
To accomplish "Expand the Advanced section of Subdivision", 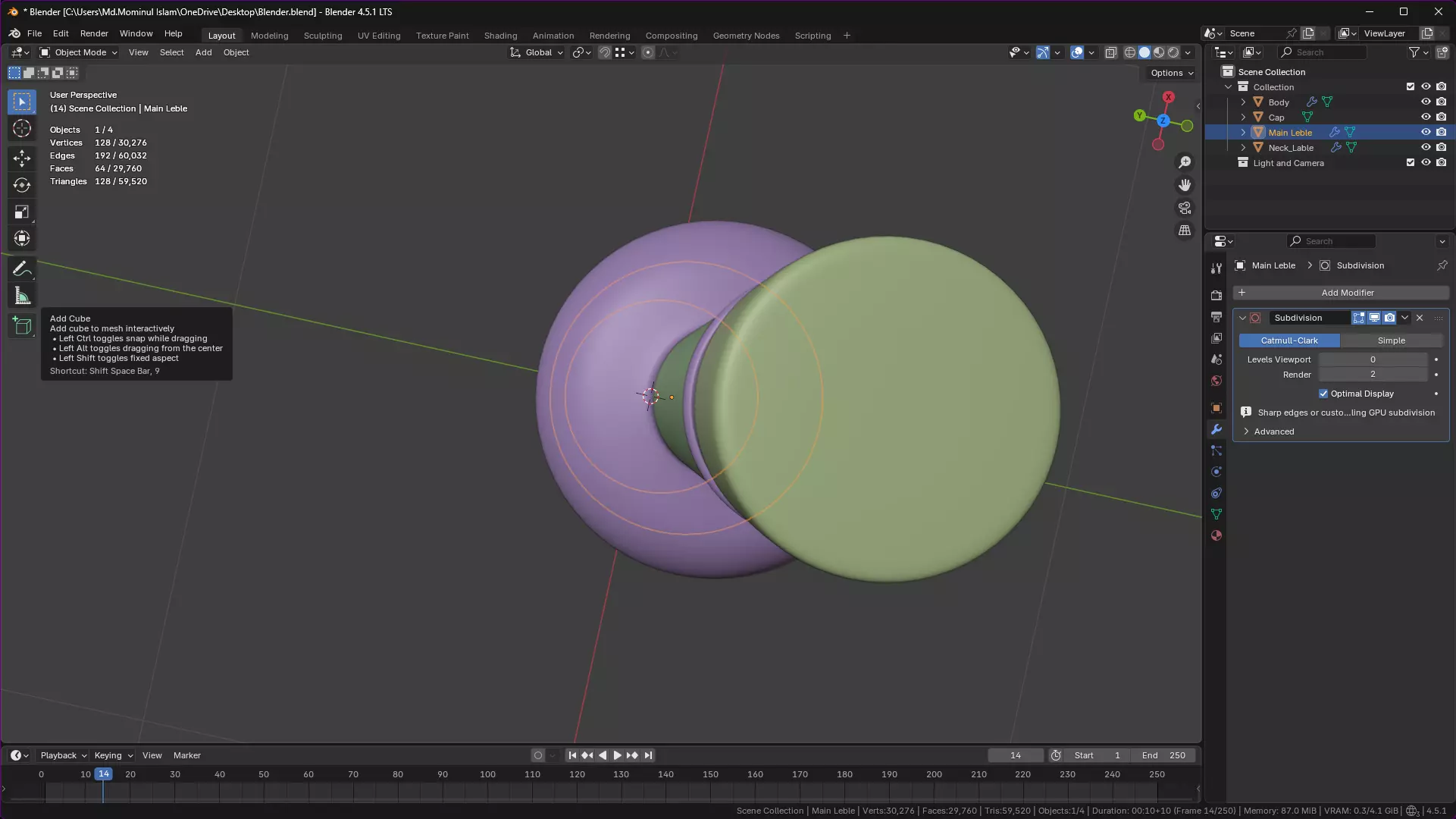I will coord(1273,431).
